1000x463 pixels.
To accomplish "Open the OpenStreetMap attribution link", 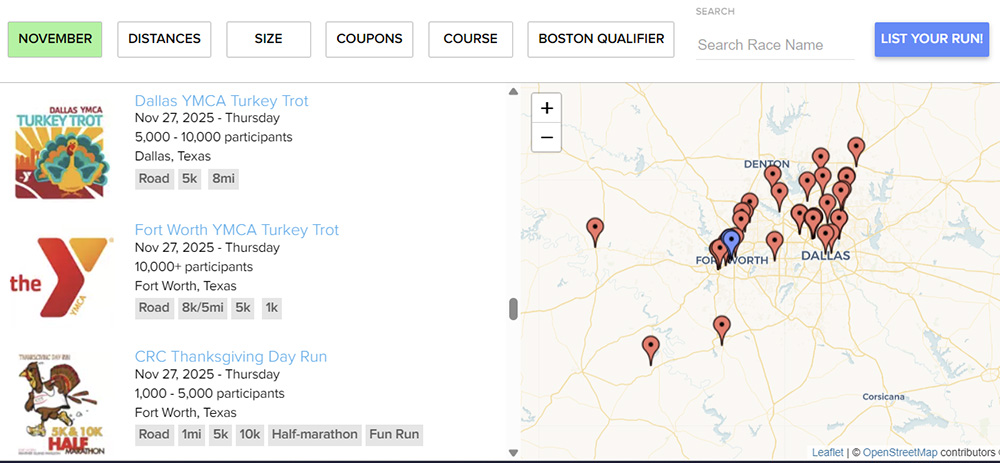I will [x=900, y=452].
